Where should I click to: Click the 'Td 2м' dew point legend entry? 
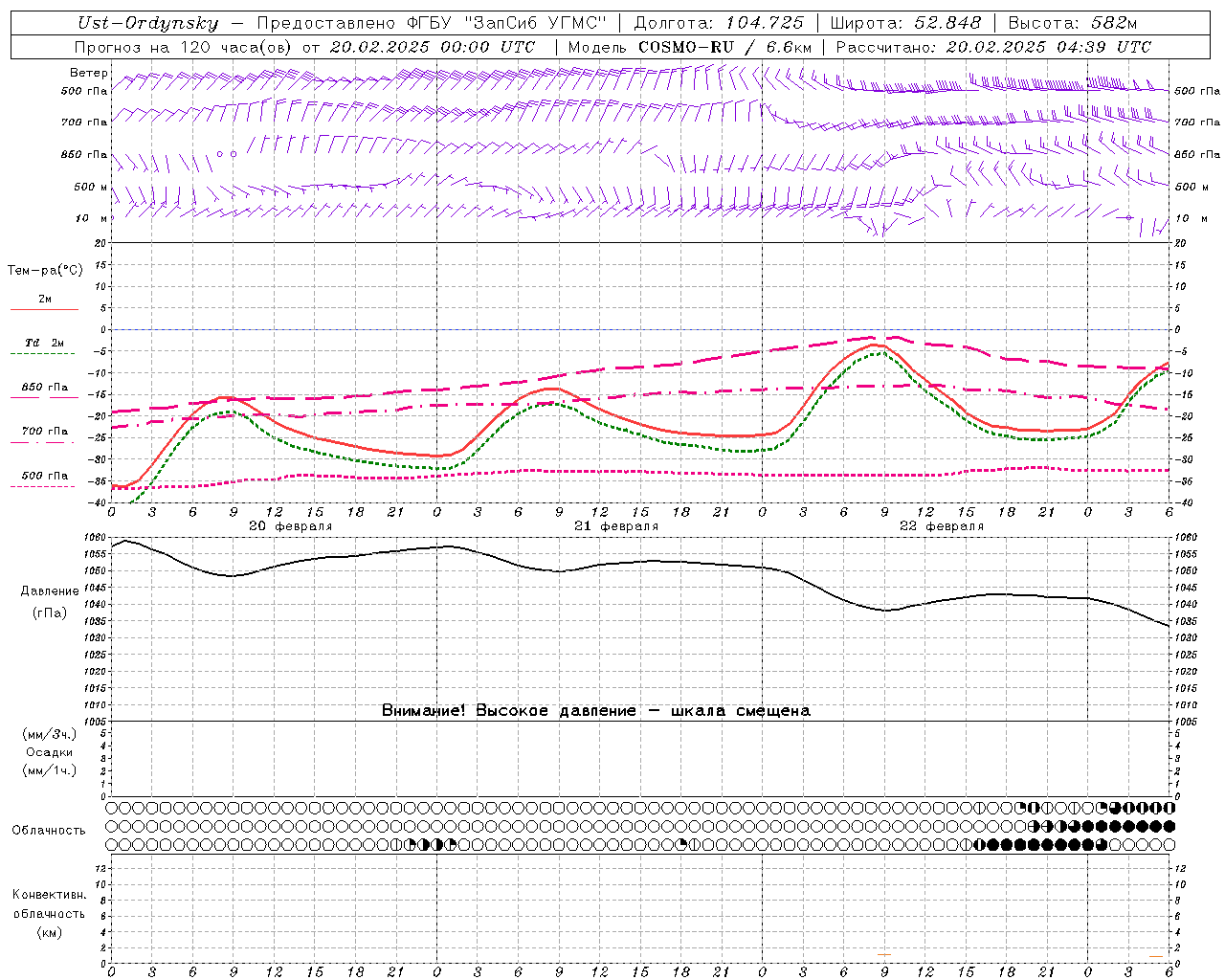point(44,346)
